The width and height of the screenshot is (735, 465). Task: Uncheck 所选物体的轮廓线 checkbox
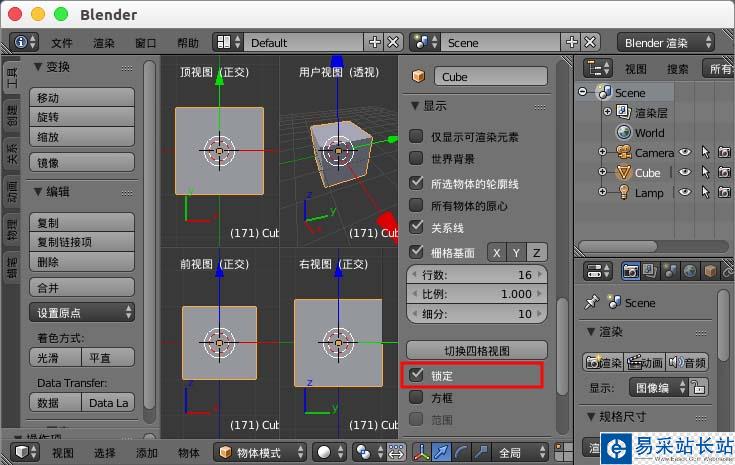coord(416,183)
